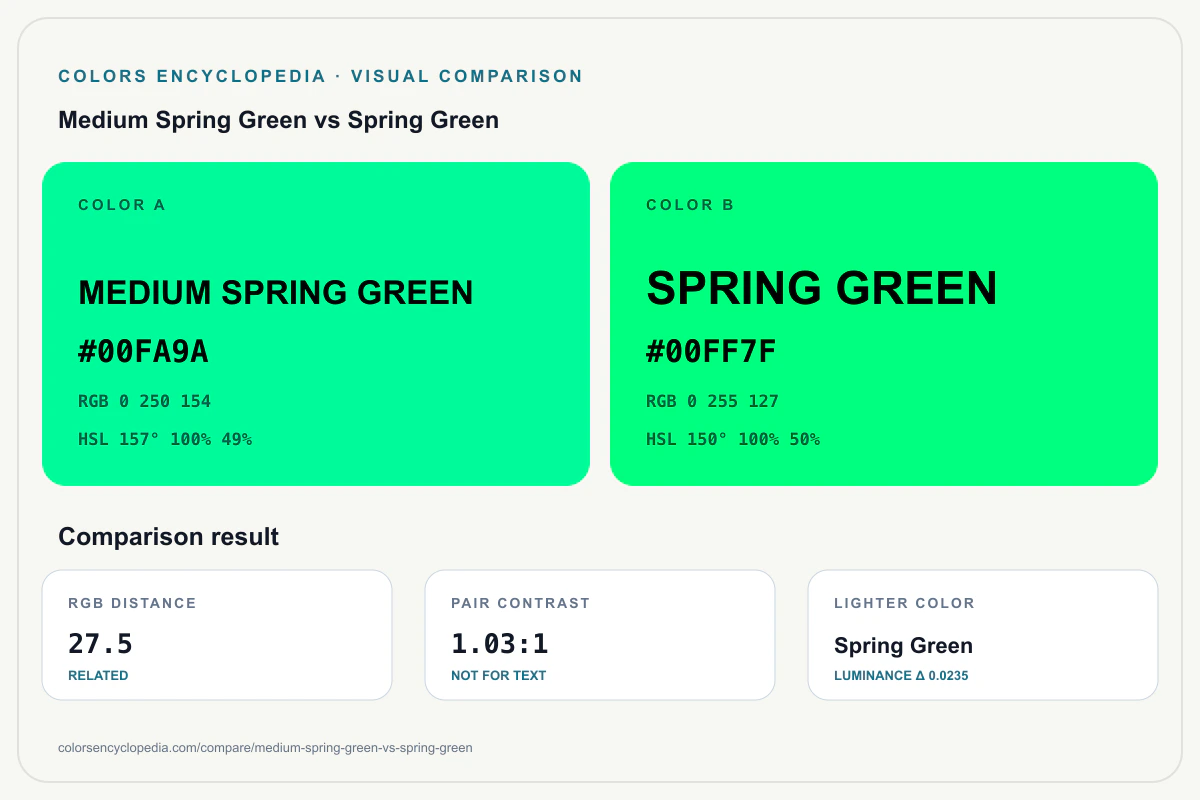The height and width of the screenshot is (800, 1200).
Task: Select the #00FA9A hex code
Action: [x=144, y=352]
